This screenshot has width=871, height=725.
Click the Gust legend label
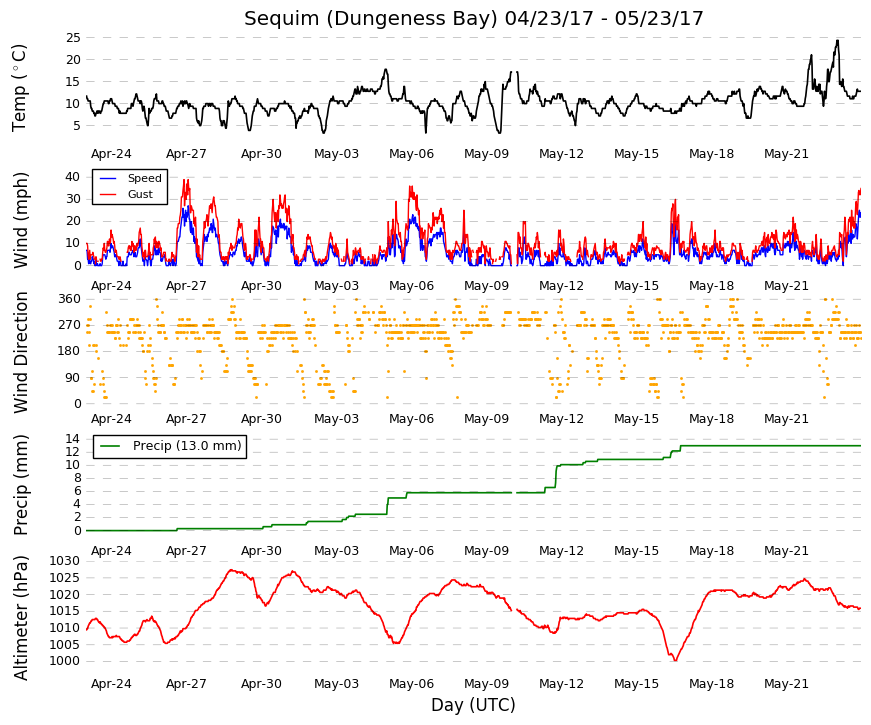pos(140,194)
